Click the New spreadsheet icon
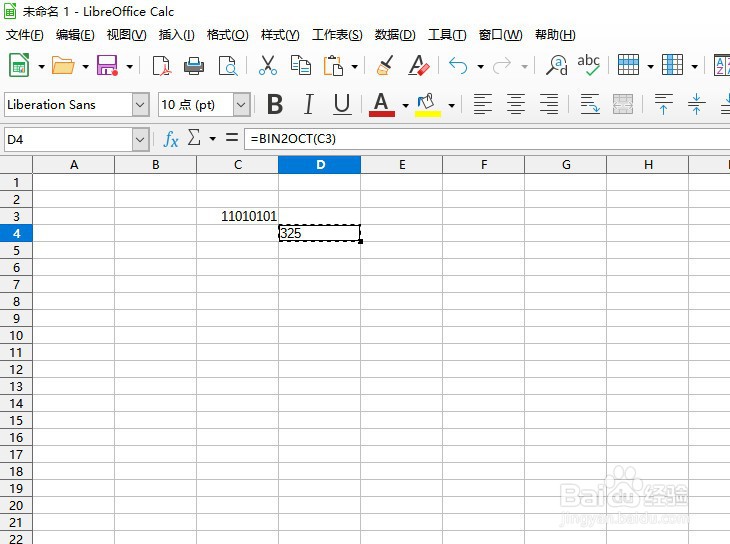The image size is (730, 544). pyautogui.click(x=19, y=66)
